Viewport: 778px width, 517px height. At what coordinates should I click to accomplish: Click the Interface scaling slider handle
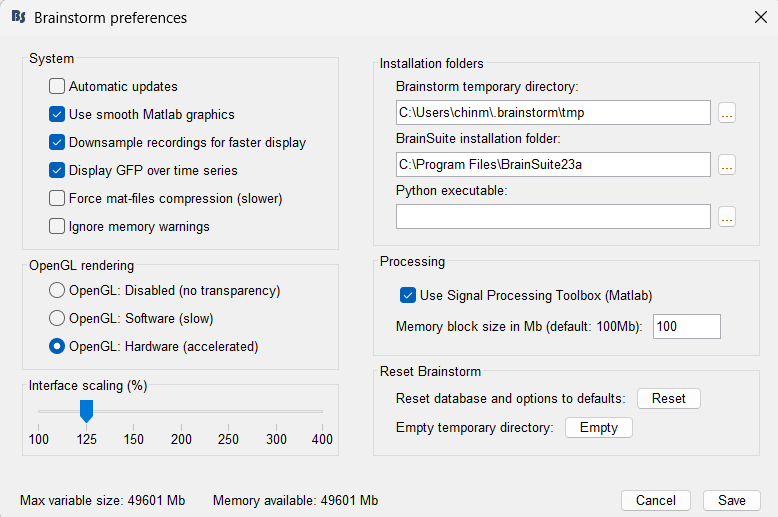pos(86,410)
